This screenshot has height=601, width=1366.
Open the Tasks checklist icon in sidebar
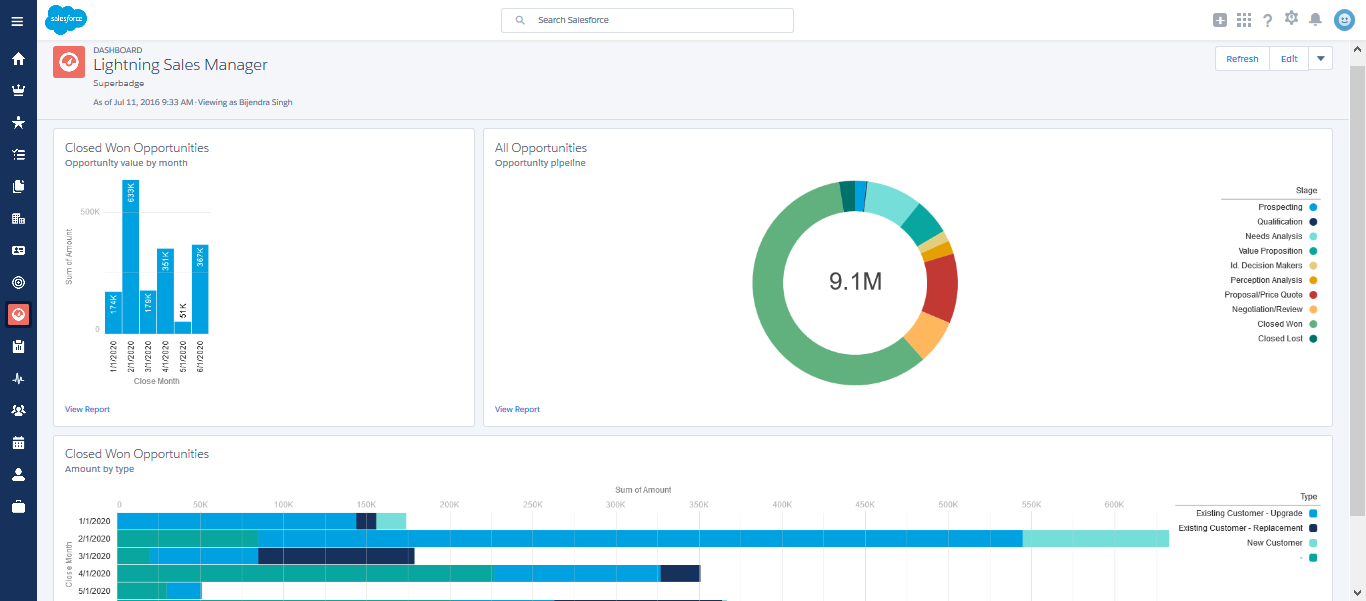18,154
